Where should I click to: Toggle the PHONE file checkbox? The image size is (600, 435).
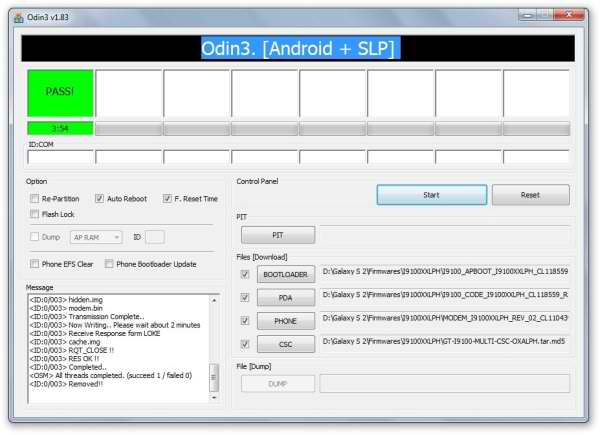[x=245, y=321]
